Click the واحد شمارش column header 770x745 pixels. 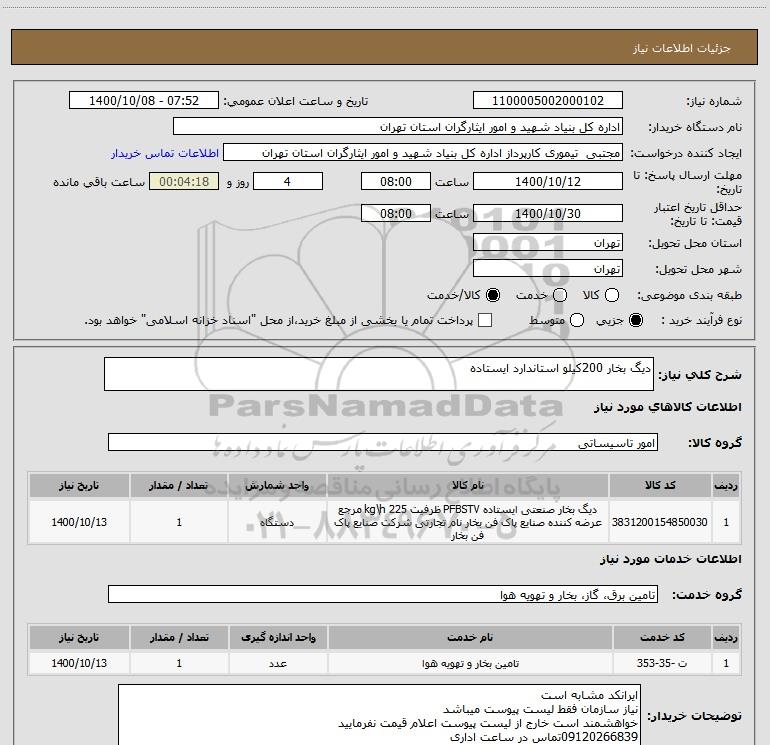[x=277, y=485]
